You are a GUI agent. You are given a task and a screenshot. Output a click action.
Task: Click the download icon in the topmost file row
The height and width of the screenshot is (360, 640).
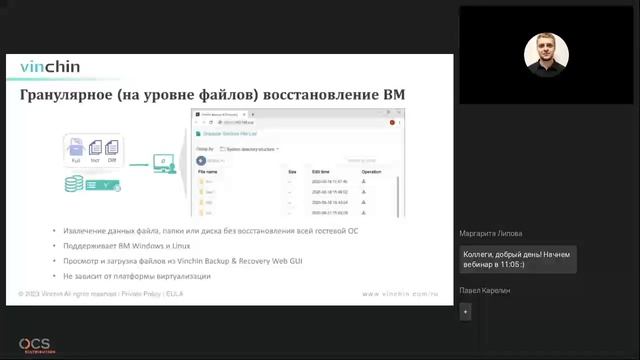tap(364, 181)
